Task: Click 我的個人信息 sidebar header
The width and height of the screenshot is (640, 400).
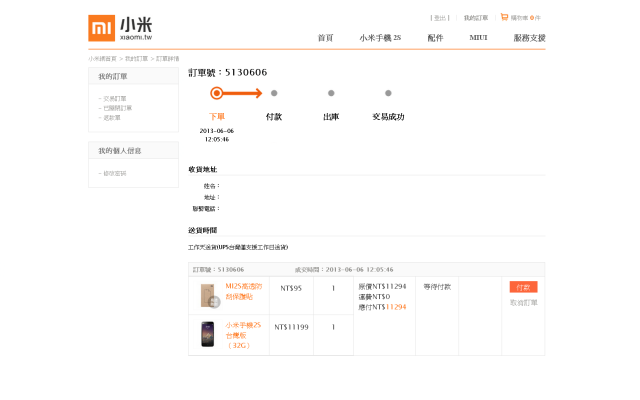Action: pos(120,151)
